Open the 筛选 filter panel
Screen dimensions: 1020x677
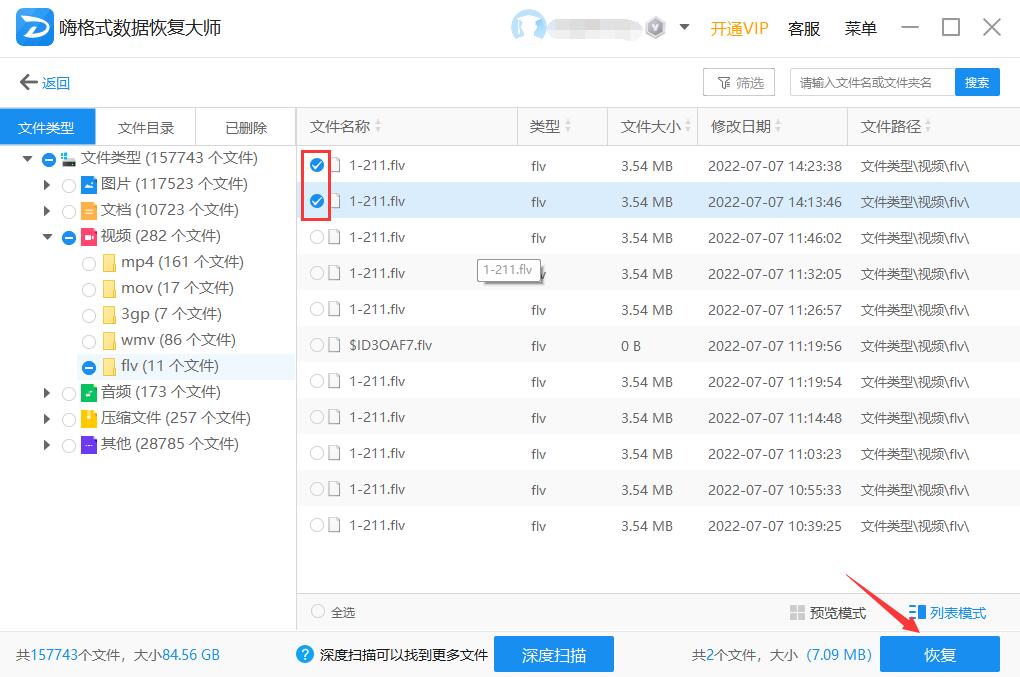(739, 82)
